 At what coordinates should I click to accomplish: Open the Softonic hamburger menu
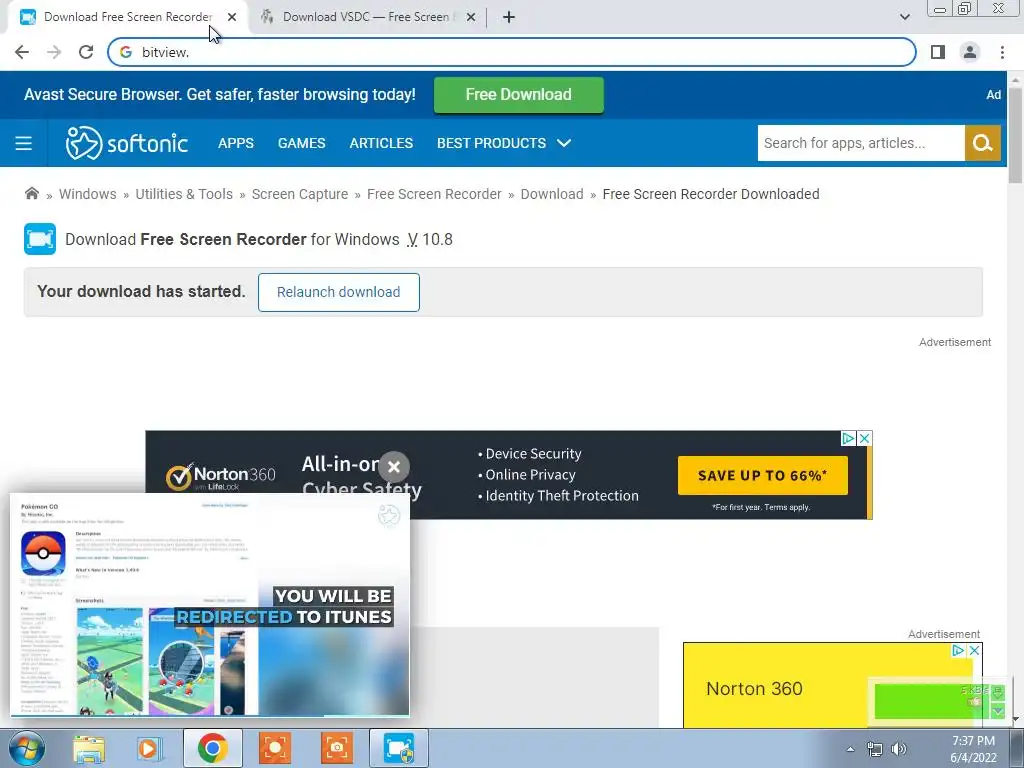pyautogui.click(x=24, y=143)
